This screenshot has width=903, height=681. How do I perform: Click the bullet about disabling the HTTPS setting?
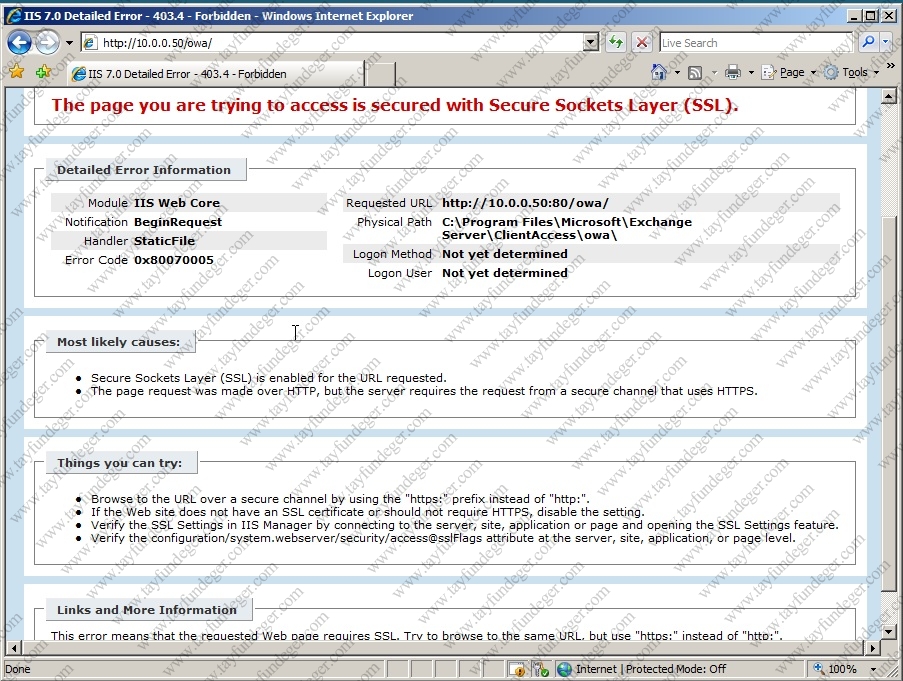coord(367,512)
